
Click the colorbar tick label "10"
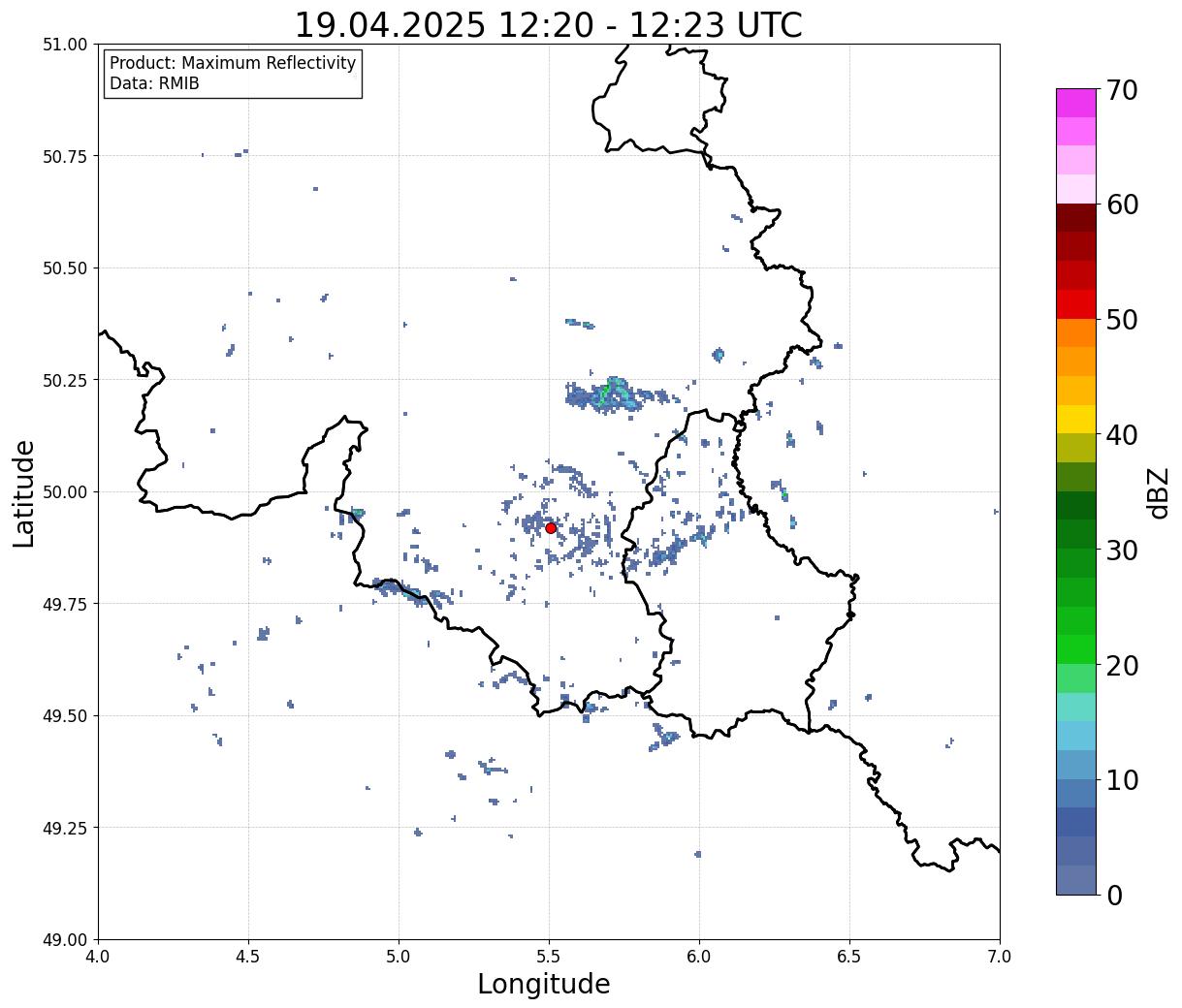tap(1121, 779)
